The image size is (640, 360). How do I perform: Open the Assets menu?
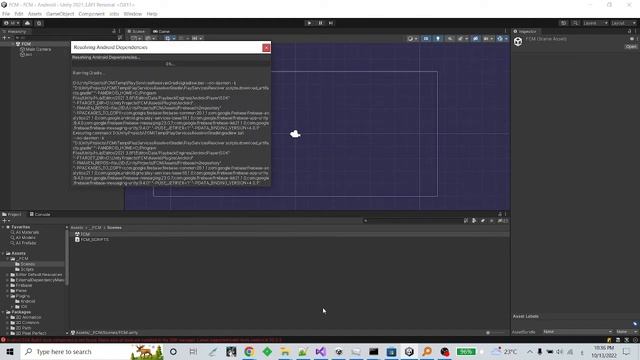[x=35, y=14]
